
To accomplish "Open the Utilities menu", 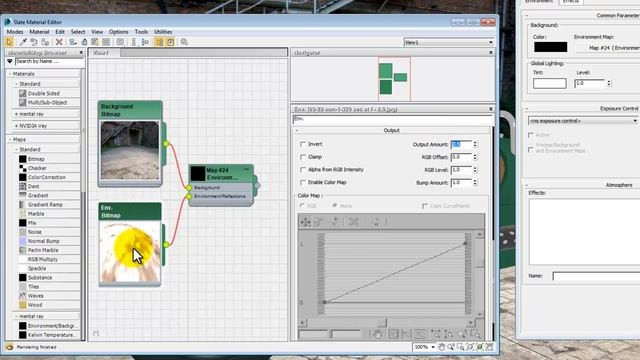I will (x=163, y=32).
